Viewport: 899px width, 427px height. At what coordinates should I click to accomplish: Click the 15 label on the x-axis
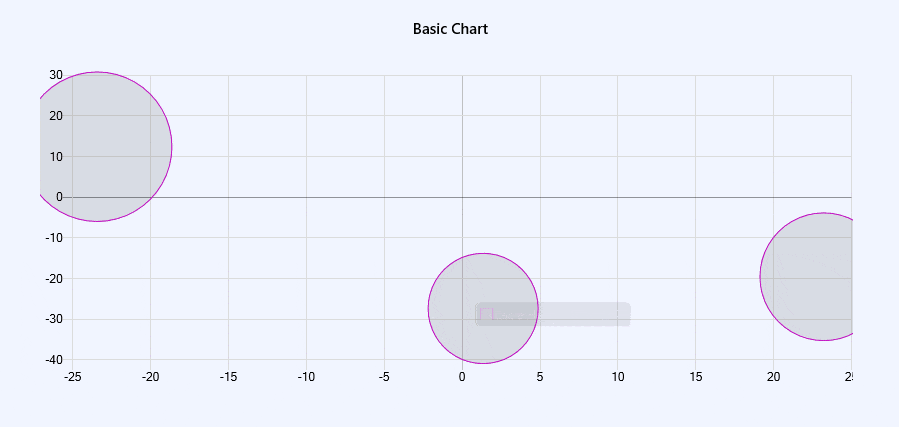[x=695, y=377]
